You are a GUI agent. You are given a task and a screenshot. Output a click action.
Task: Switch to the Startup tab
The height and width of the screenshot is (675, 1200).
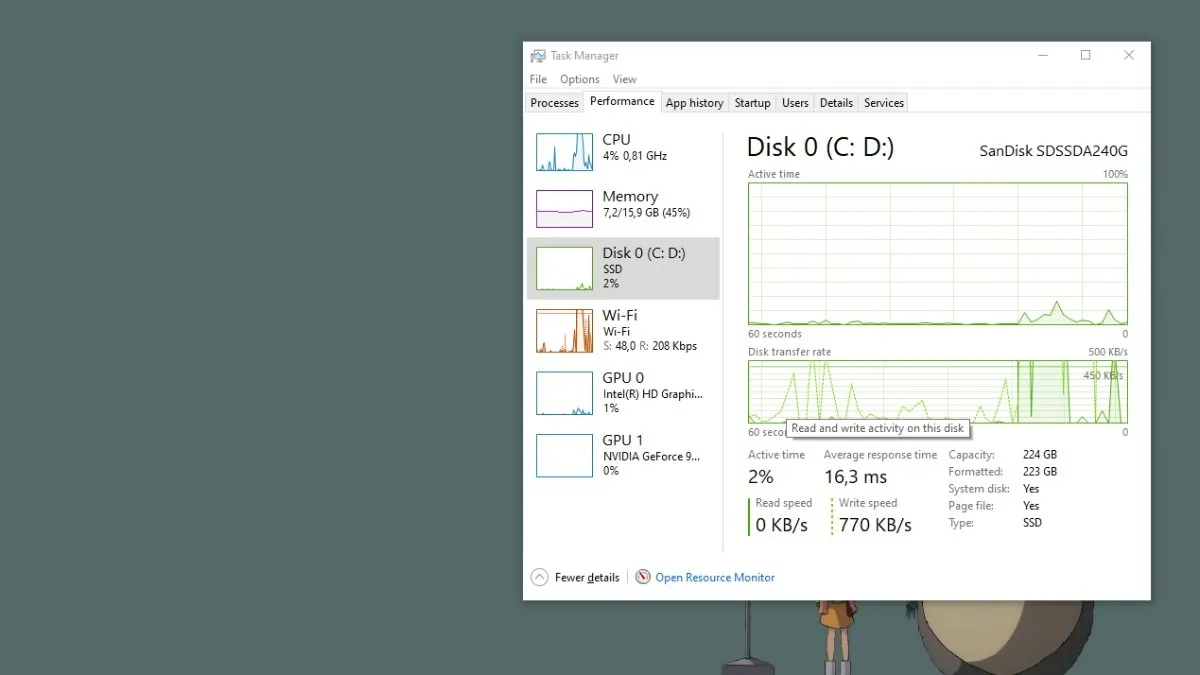point(752,102)
